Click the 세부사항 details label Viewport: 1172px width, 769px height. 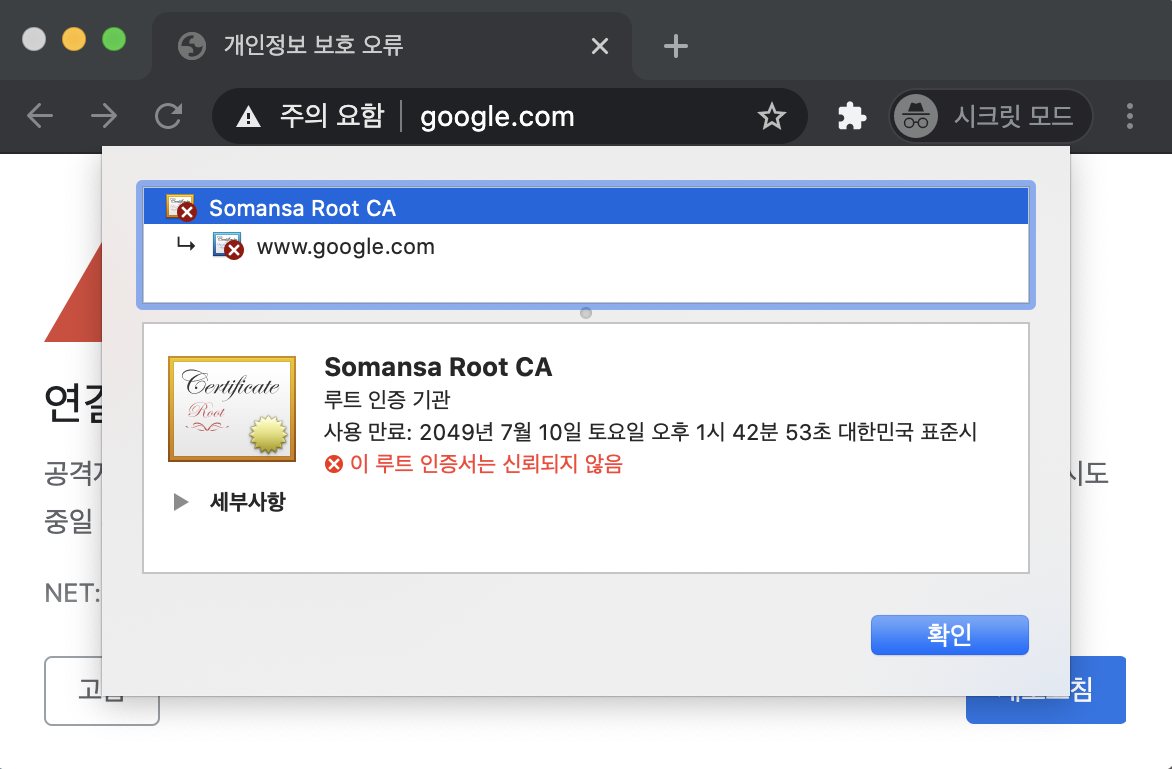coord(247,501)
